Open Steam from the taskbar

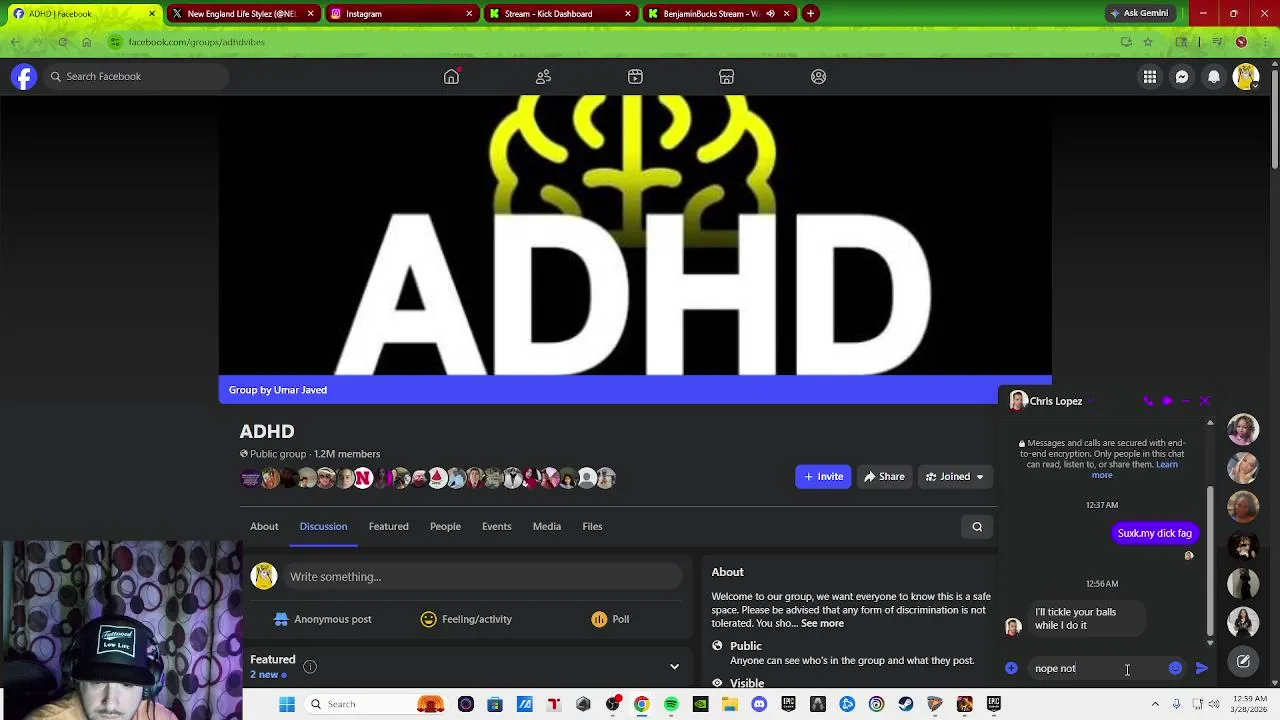(905, 704)
